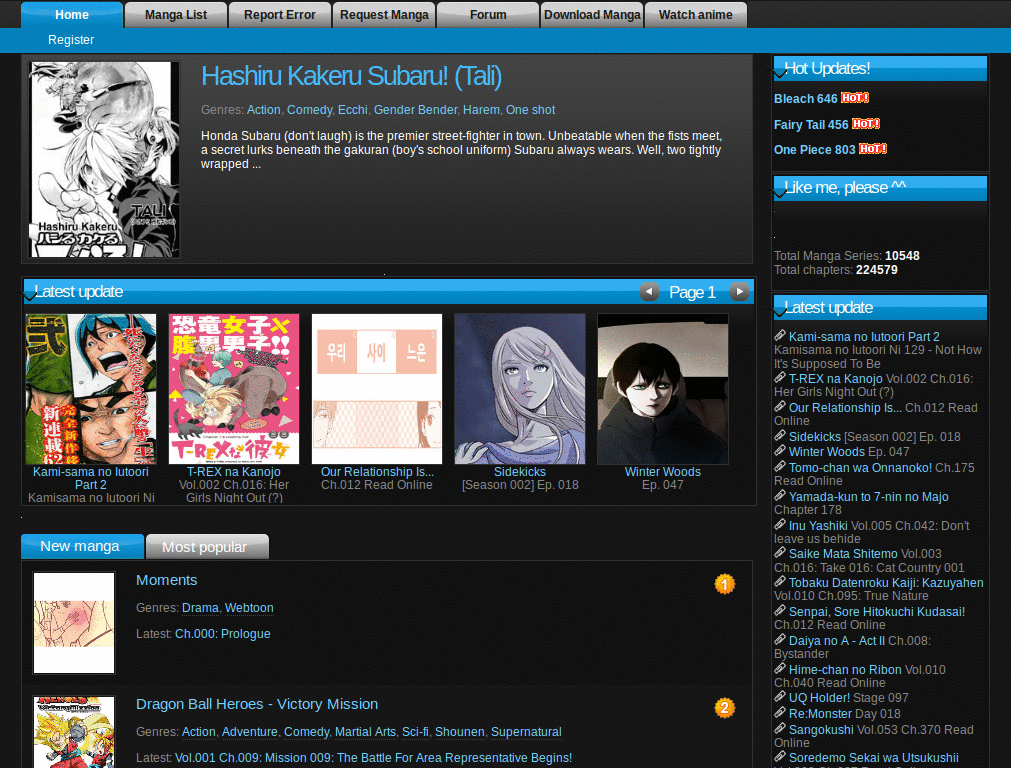
Task: Open Tobaku Datenroku Kaiji: Kazuyahen link
Action: [x=886, y=583]
